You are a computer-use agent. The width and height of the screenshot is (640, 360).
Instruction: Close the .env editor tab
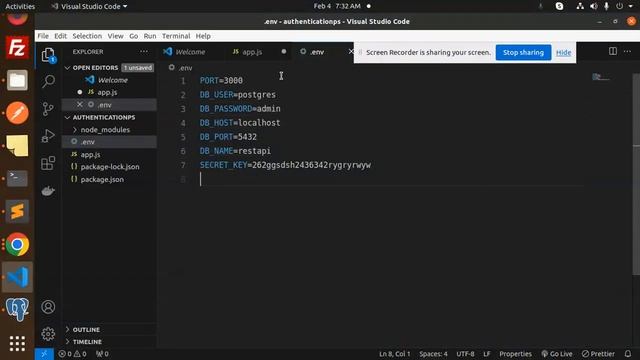(x=351, y=51)
